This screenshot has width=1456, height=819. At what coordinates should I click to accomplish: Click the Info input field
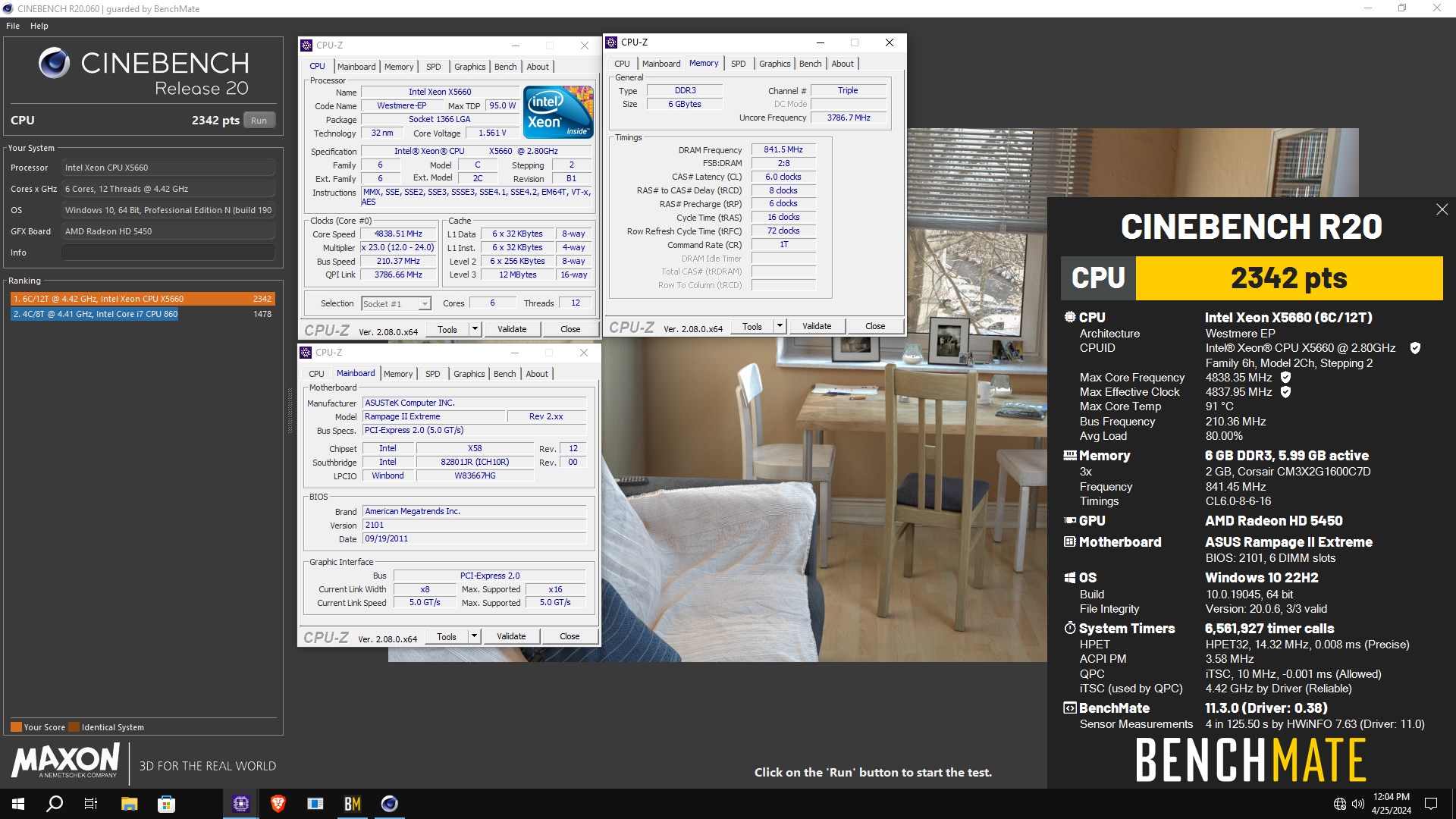[x=168, y=253]
